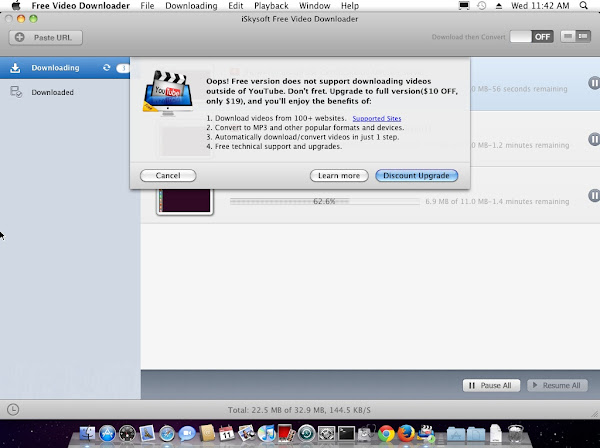
Task: Open Safari from the dock
Action: coord(167,434)
